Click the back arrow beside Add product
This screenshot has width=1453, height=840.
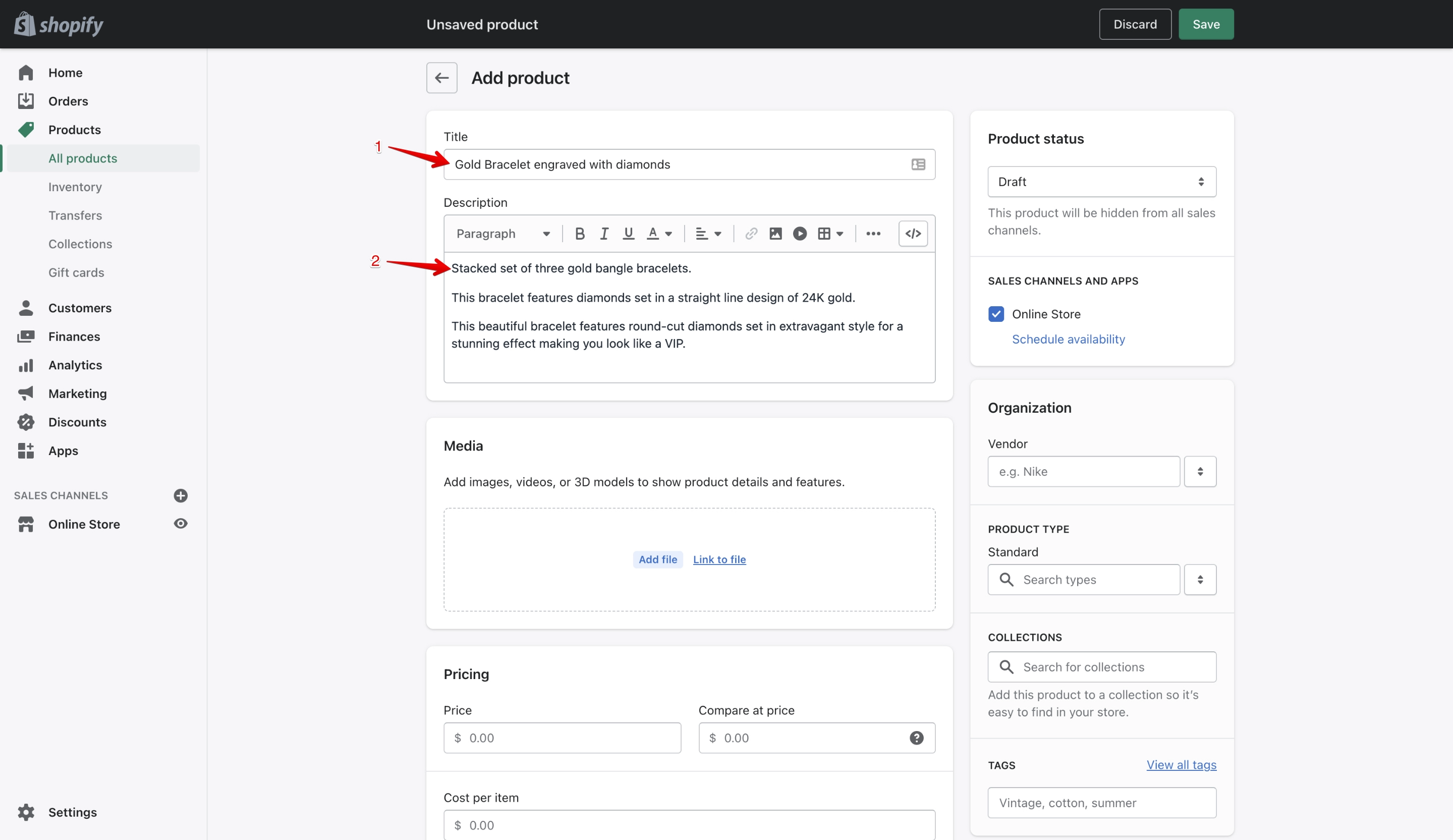441,78
